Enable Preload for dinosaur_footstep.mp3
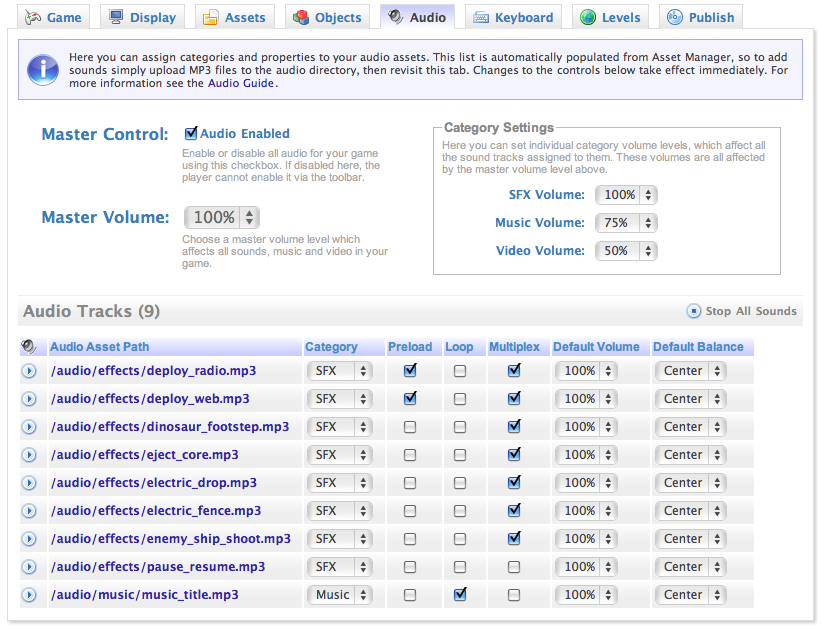 [410, 427]
